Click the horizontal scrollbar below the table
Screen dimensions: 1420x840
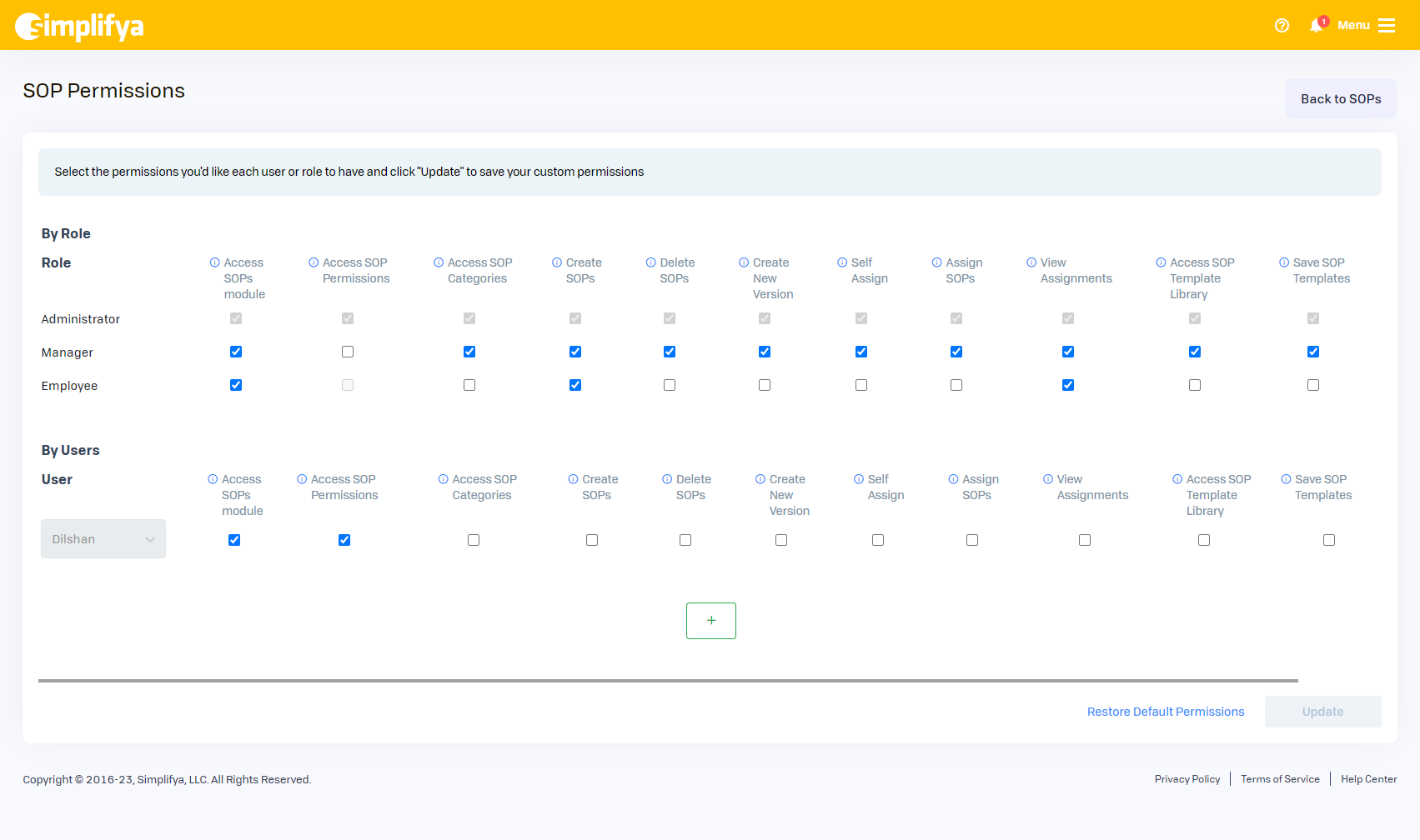click(667, 681)
